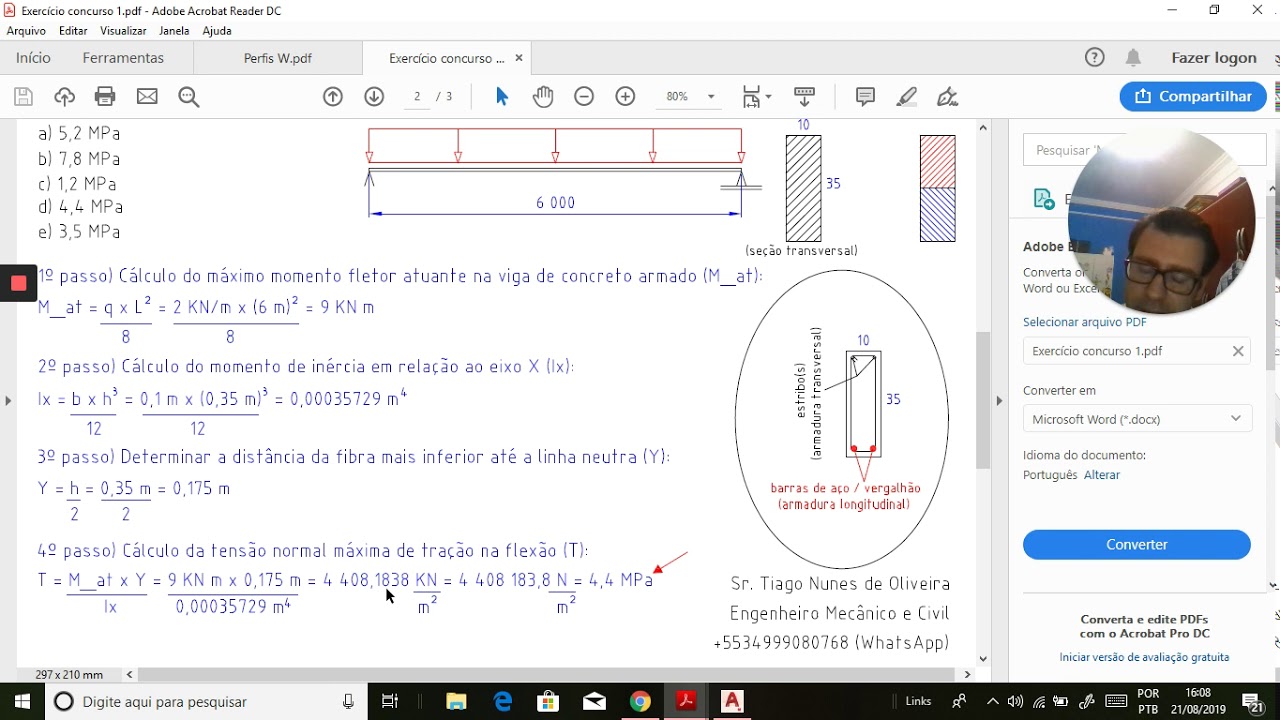The width and height of the screenshot is (1280, 720).
Task: Click Selecionar arquivo PDF link
Action: point(1085,322)
